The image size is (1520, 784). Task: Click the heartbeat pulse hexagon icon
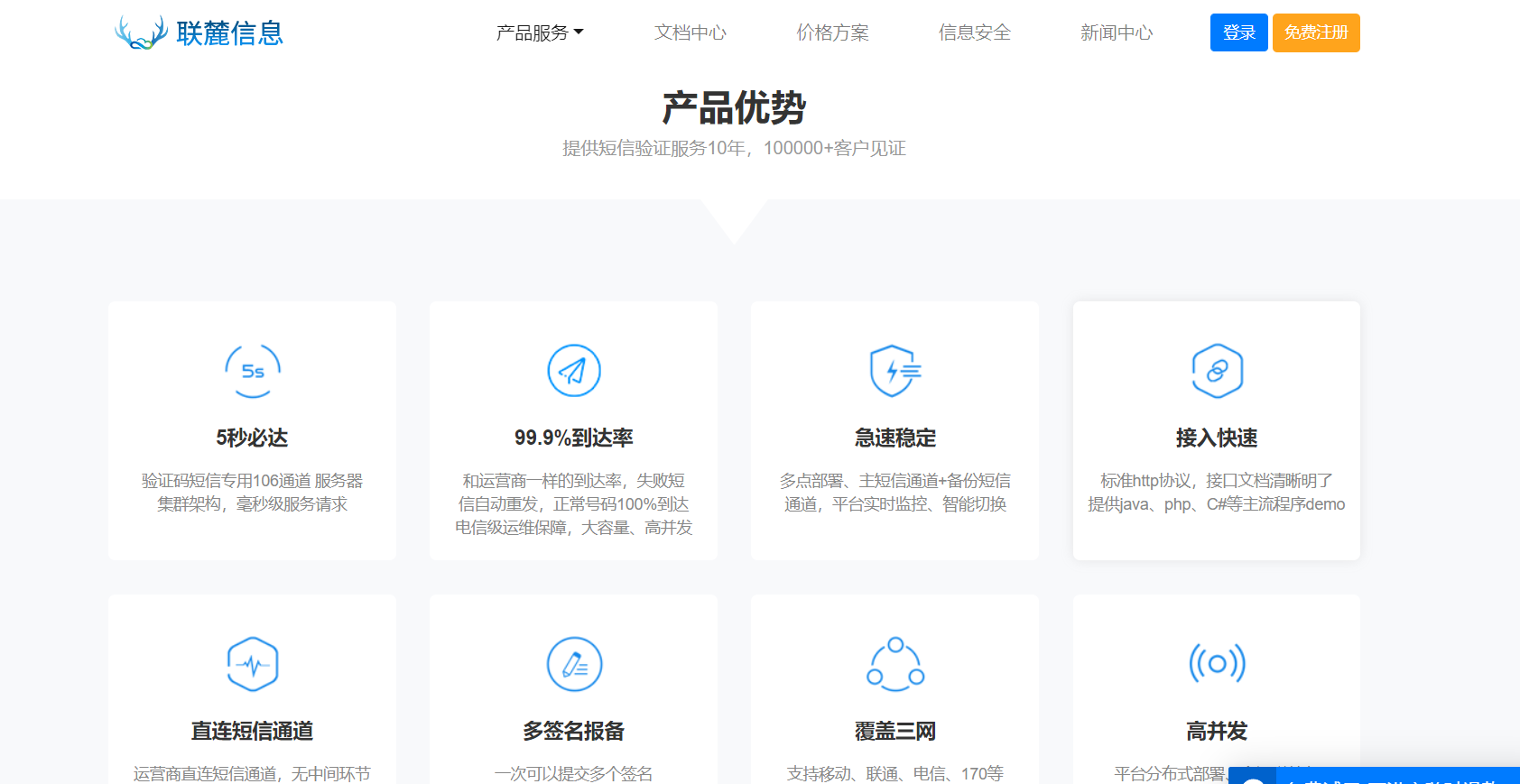point(253,664)
